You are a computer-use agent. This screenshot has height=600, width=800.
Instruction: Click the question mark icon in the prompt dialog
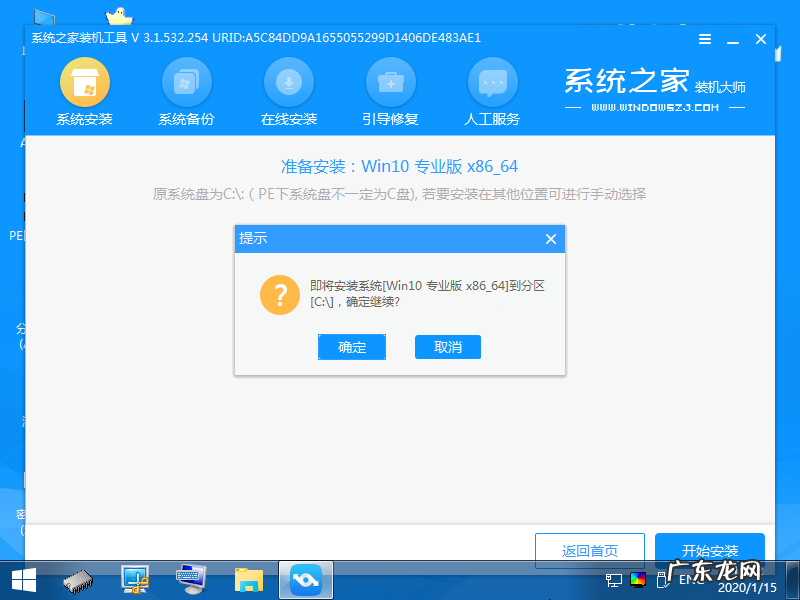point(279,297)
